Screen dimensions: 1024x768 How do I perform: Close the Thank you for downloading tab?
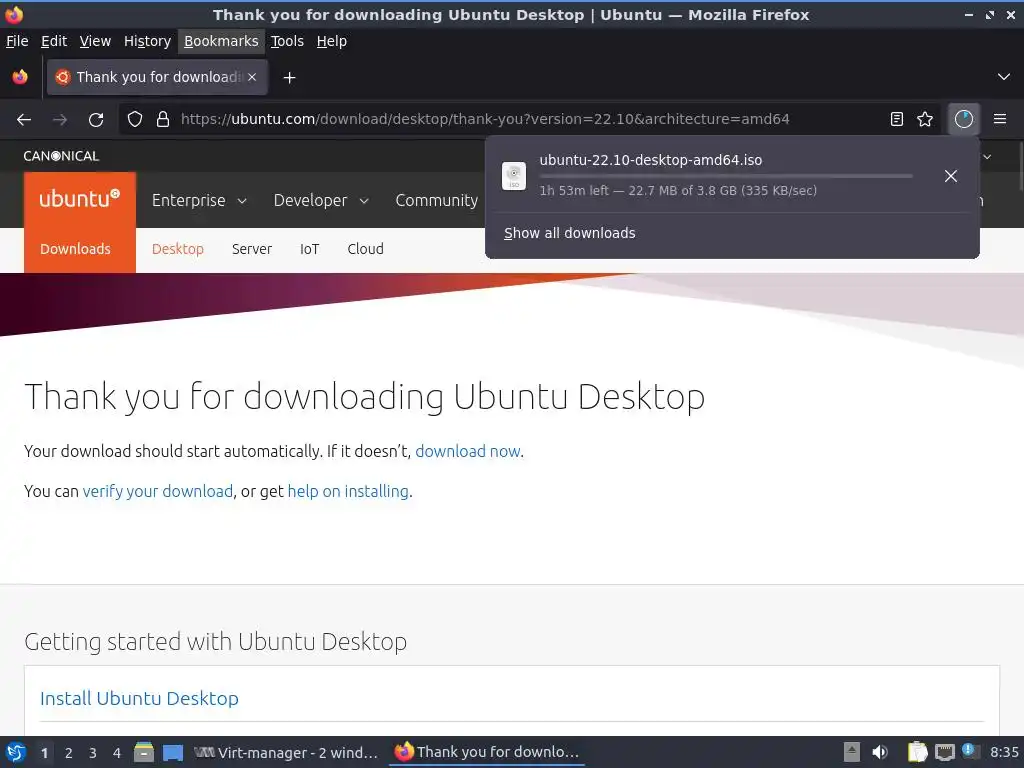click(x=252, y=77)
